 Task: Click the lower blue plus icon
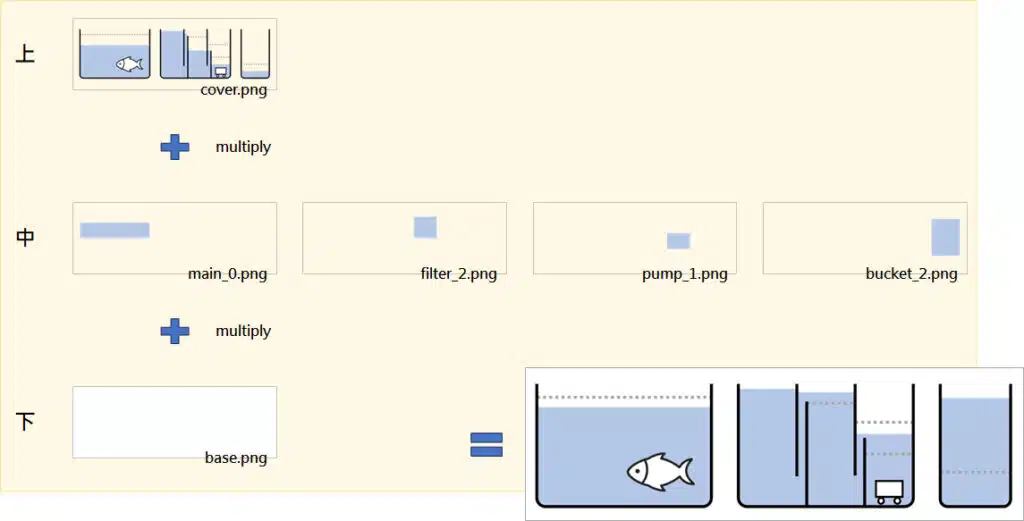click(175, 332)
